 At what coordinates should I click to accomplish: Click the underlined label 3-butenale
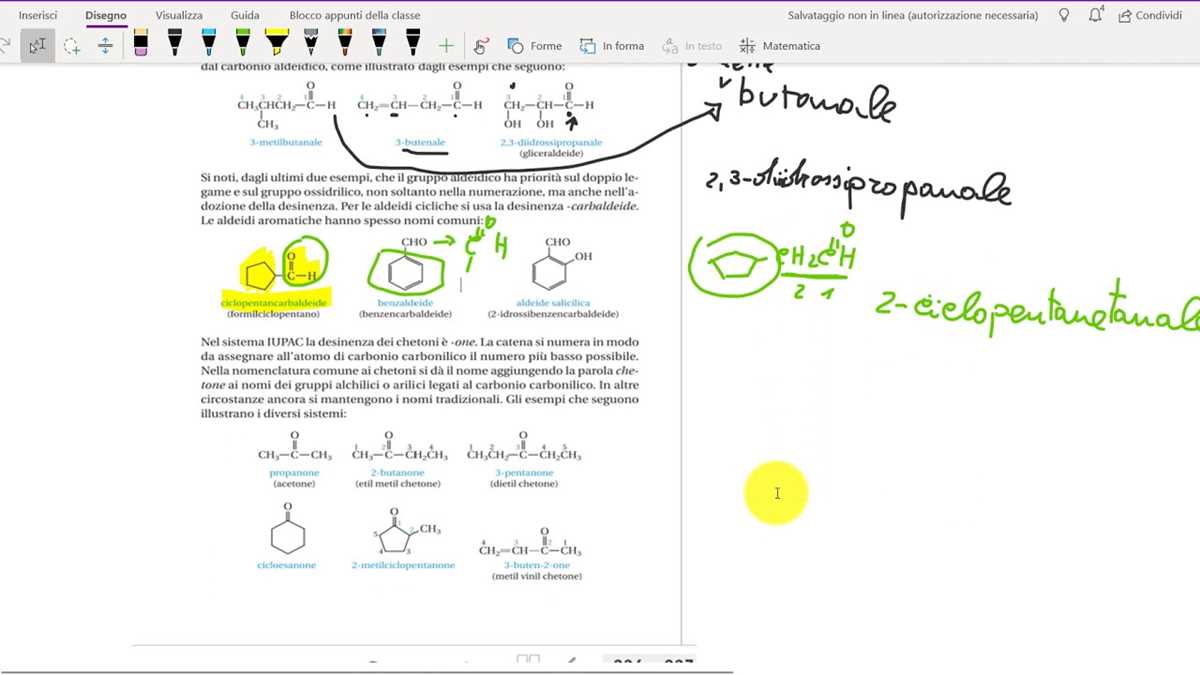point(420,143)
